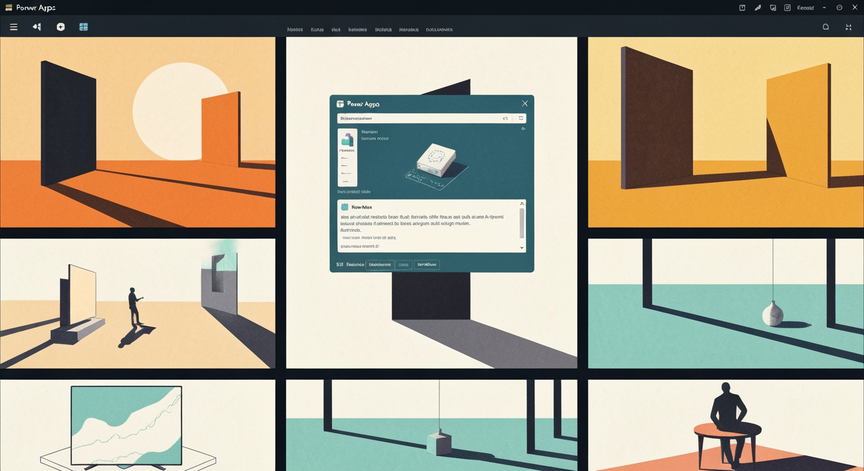Click the text field in the dialog's upper part
This screenshot has width=864, height=471.
click(431, 118)
